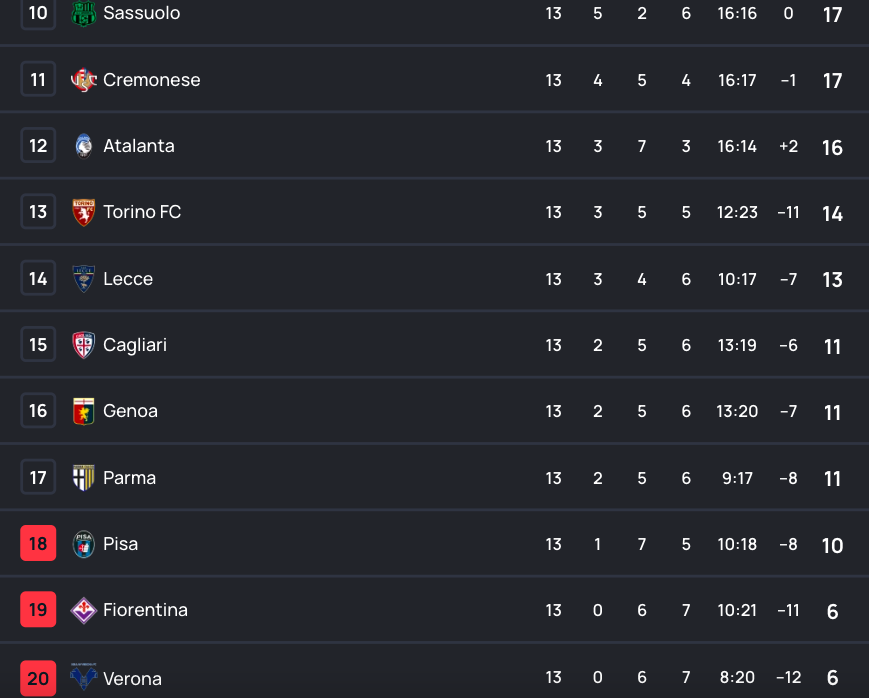
Task: Click Pisa's points total of 10
Action: pos(832,545)
